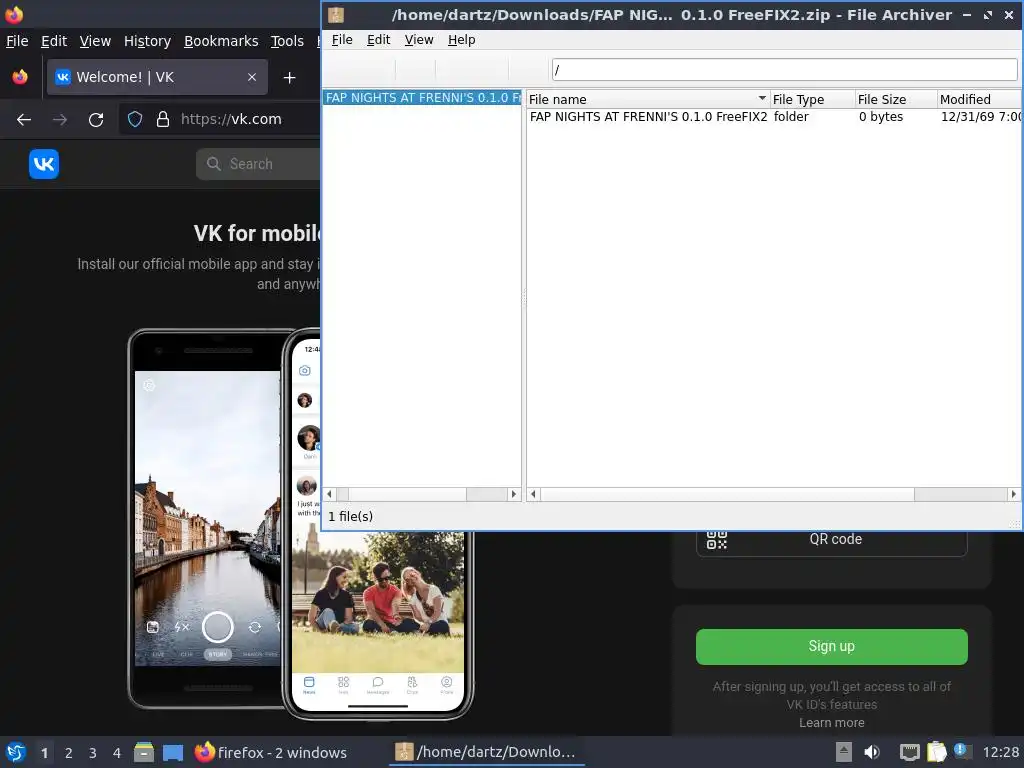This screenshot has height=768, width=1024.
Task: Open a new Firefox tab
Action: [289, 78]
